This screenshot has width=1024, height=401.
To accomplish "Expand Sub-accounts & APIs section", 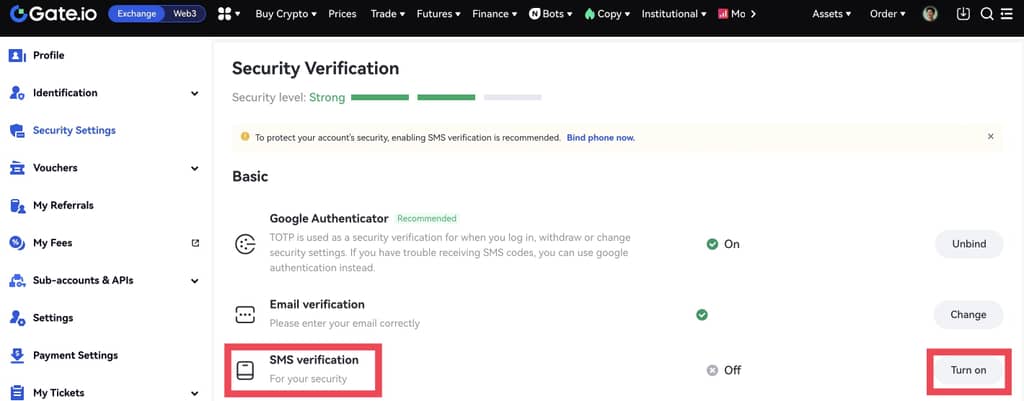I will [194, 280].
